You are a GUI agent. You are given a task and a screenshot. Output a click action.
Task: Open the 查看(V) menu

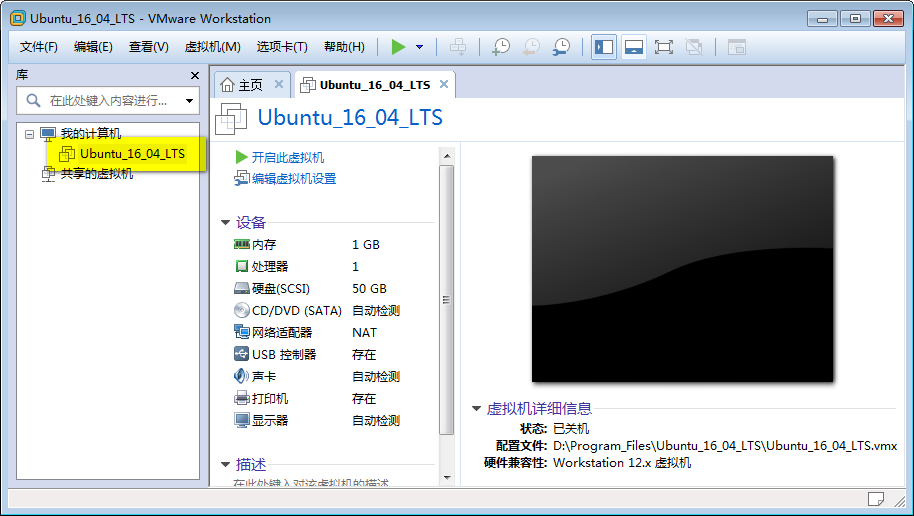click(x=149, y=47)
